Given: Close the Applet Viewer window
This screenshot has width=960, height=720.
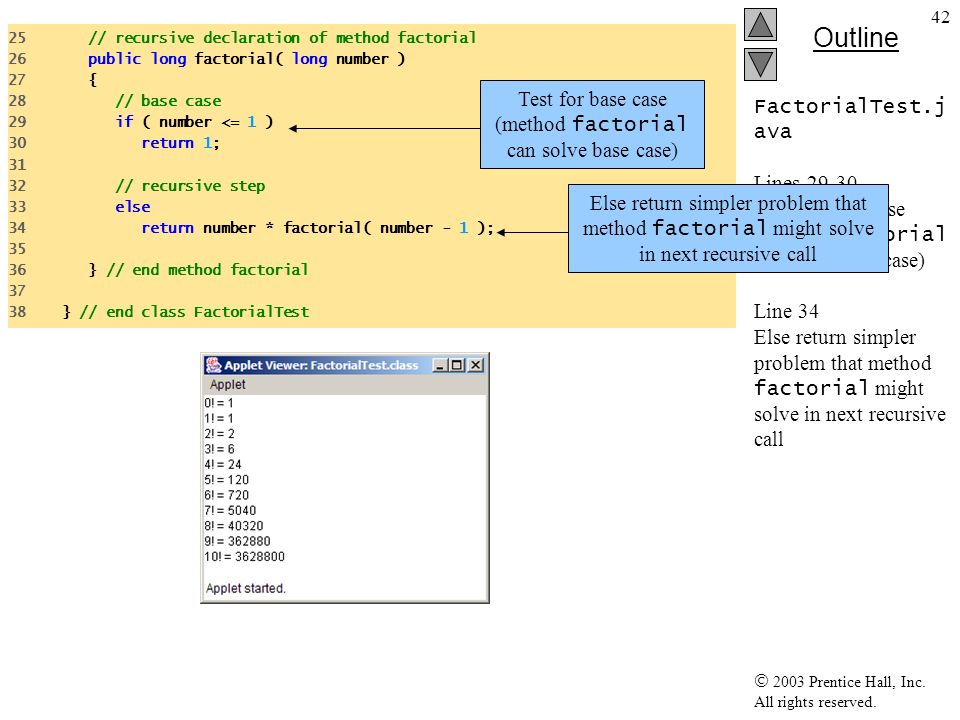Looking at the screenshot, I should [476, 366].
